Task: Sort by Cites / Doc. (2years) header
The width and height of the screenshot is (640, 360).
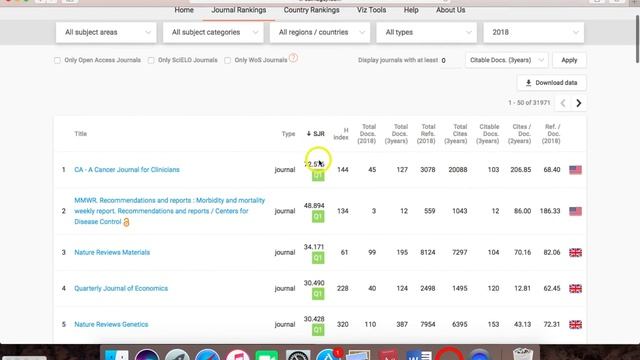Action: [x=520, y=134]
